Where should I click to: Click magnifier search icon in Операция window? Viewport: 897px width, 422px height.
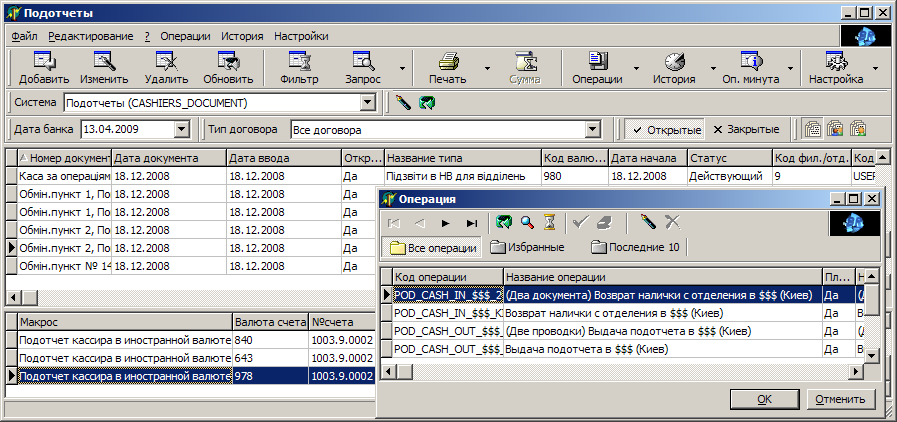pos(527,223)
